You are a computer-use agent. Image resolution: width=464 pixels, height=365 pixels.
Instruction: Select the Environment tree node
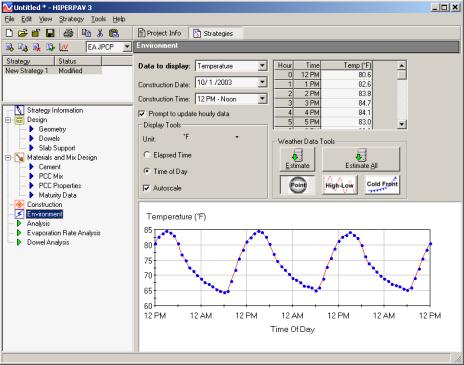44,214
